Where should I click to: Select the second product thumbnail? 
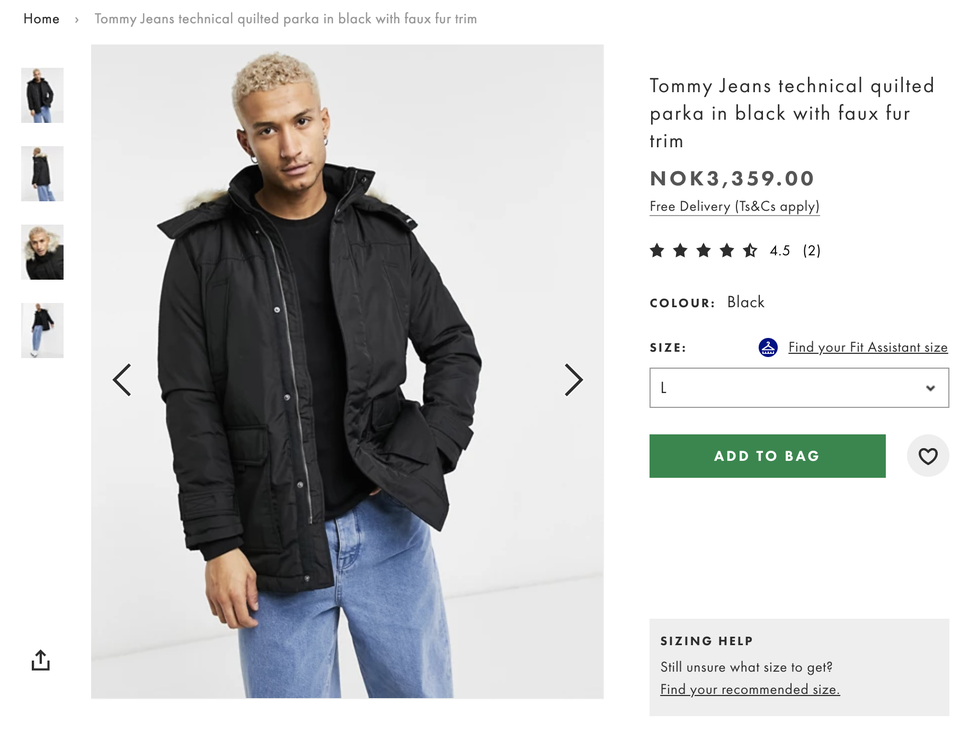42,173
